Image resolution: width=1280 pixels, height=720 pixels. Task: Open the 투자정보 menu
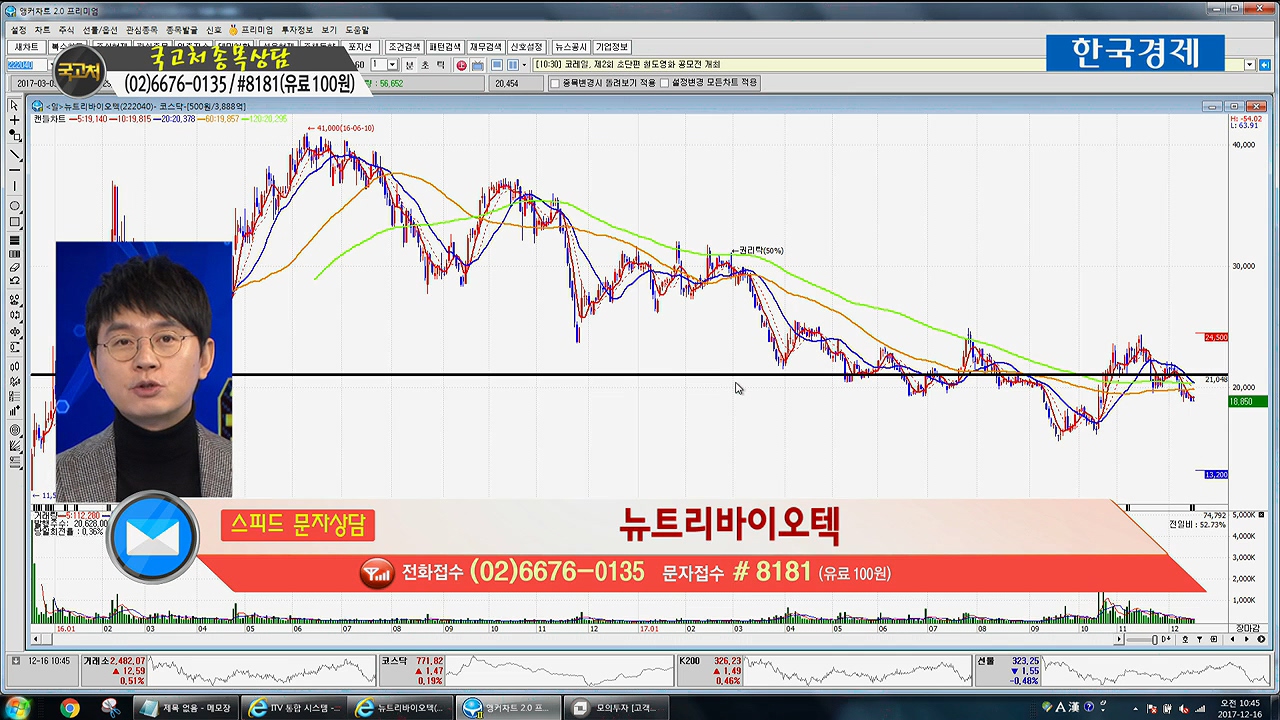coord(297,30)
